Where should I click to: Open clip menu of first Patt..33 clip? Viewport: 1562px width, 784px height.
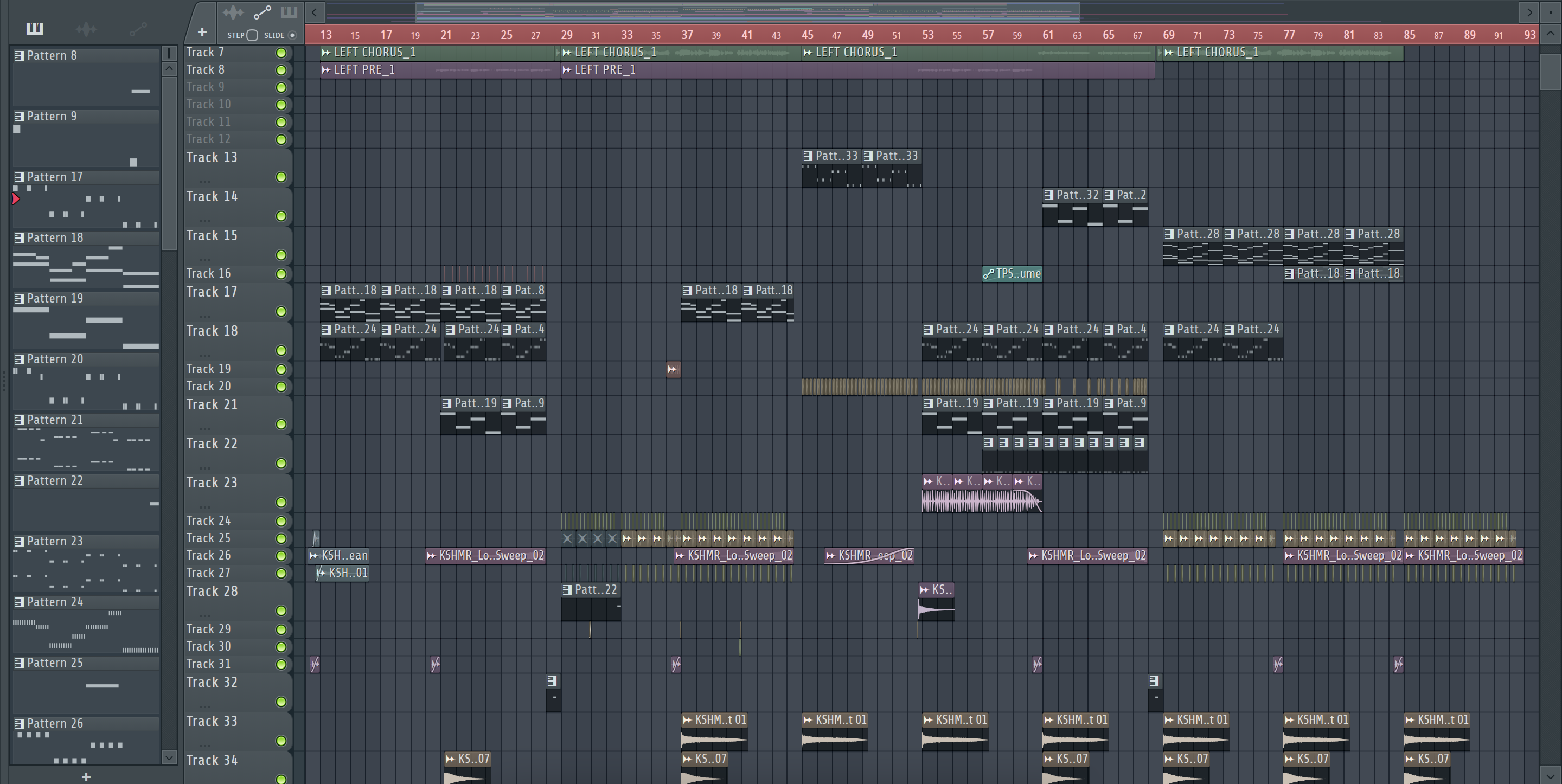pyautogui.click(x=808, y=156)
